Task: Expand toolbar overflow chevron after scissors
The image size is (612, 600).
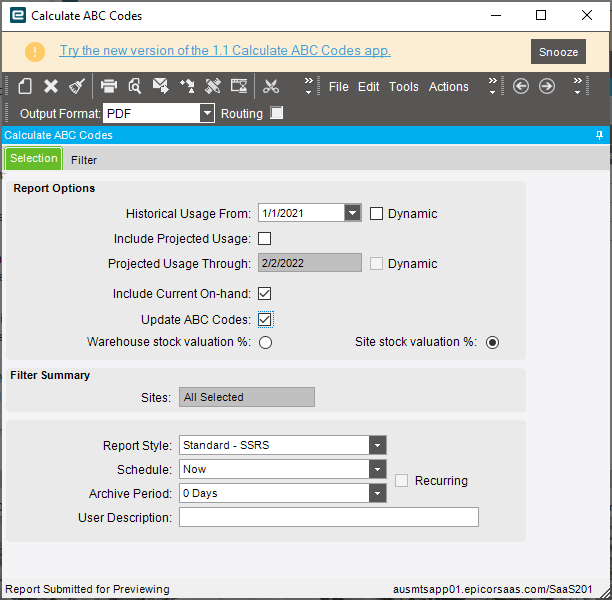Action: point(309,86)
